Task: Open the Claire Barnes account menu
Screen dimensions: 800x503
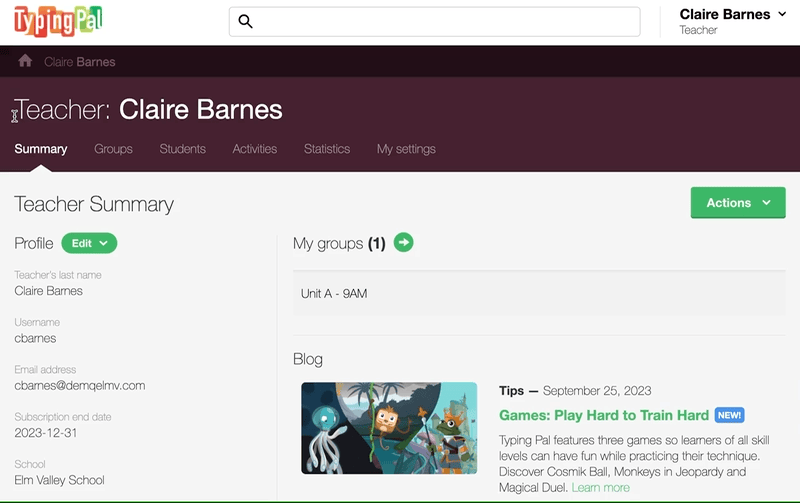Action: [732, 21]
